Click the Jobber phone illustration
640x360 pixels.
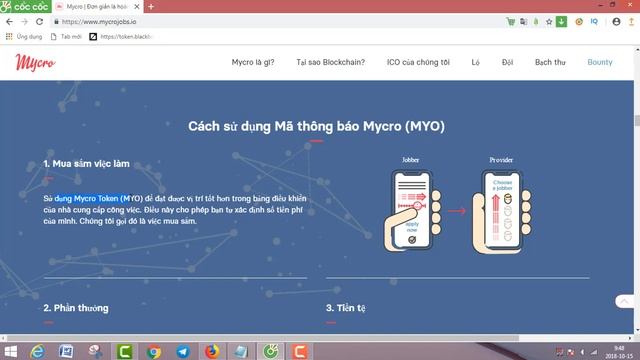(x=412, y=211)
